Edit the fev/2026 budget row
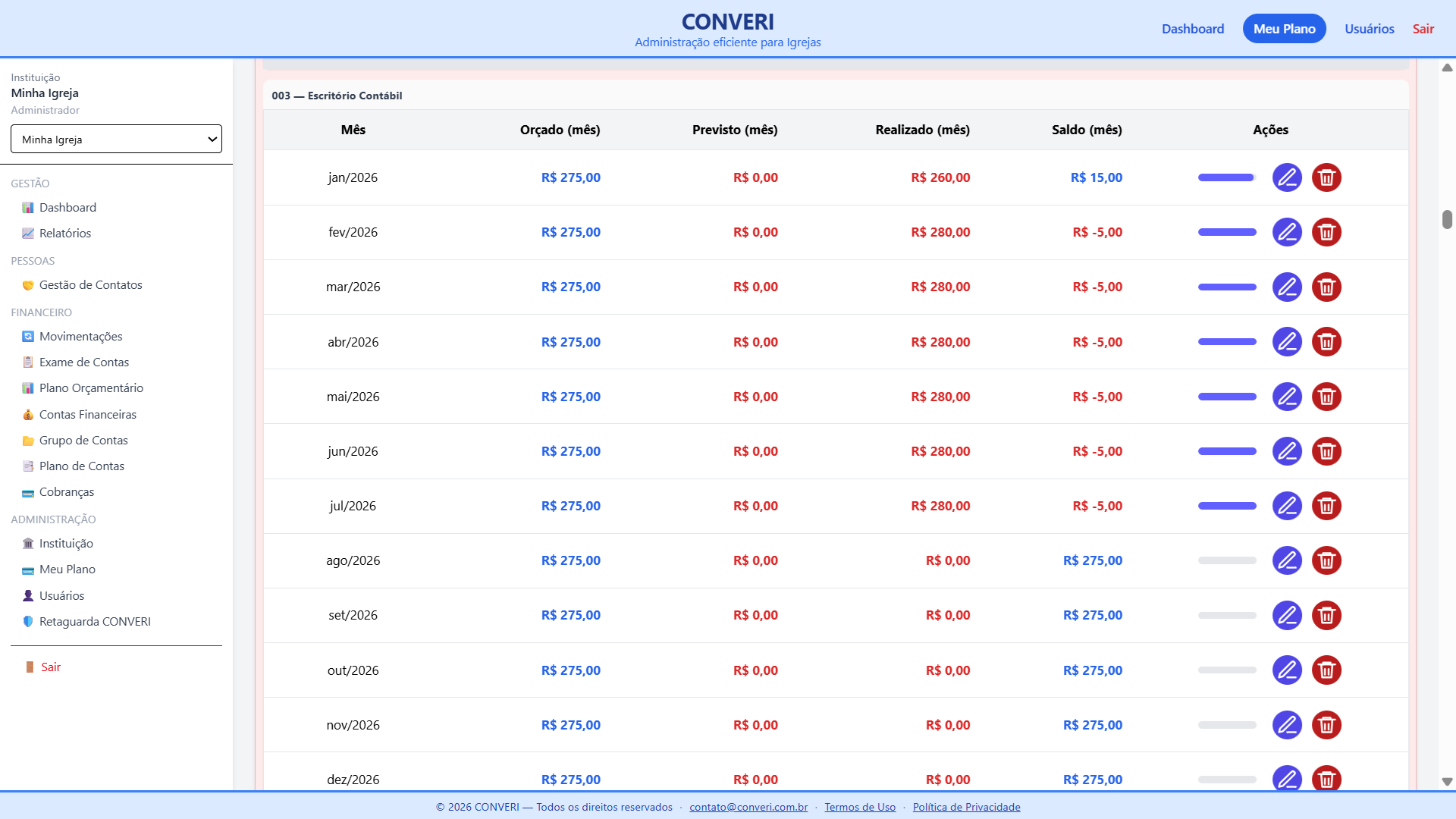 (1287, 232)
